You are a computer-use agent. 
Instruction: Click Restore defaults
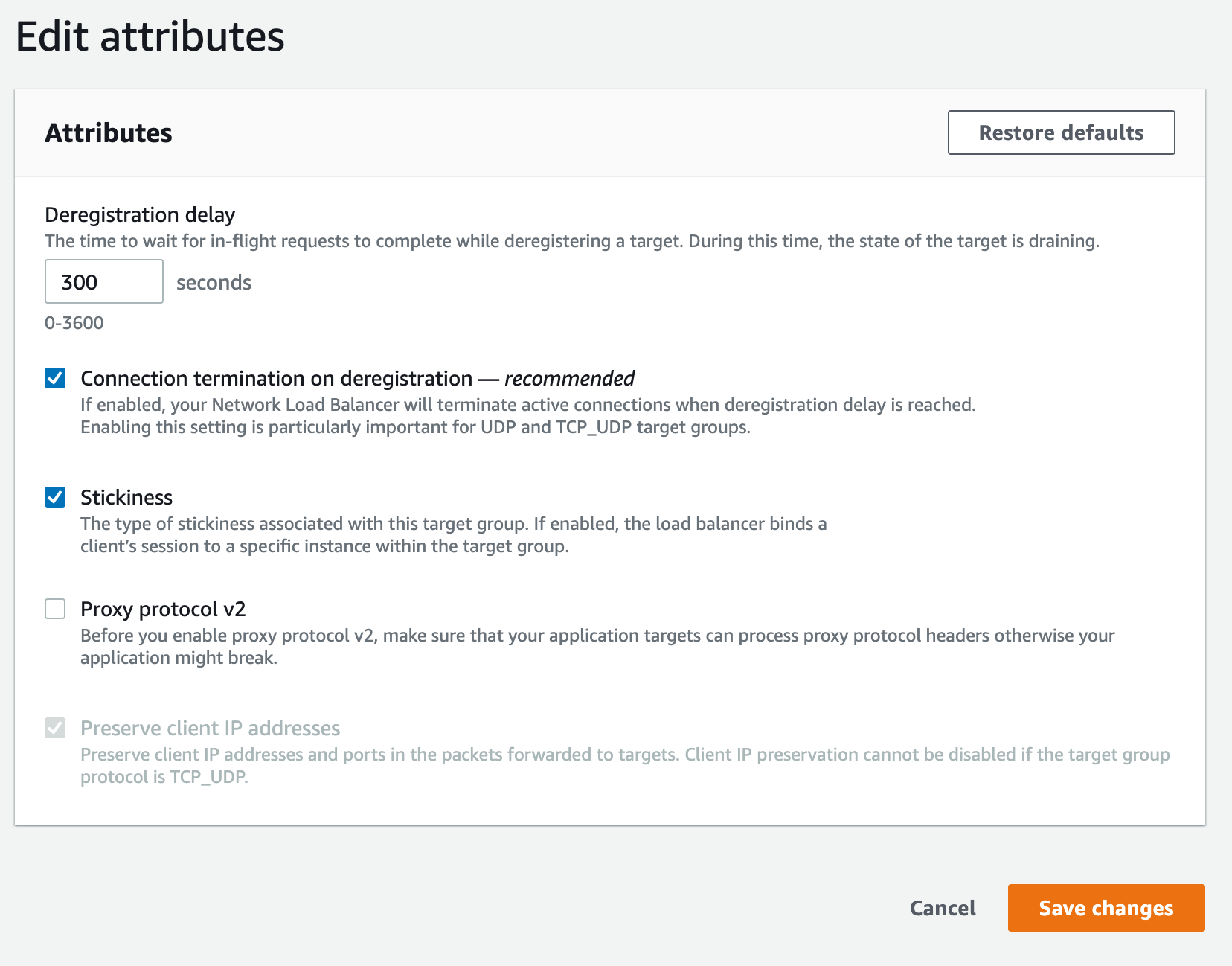click(1061, 132)
